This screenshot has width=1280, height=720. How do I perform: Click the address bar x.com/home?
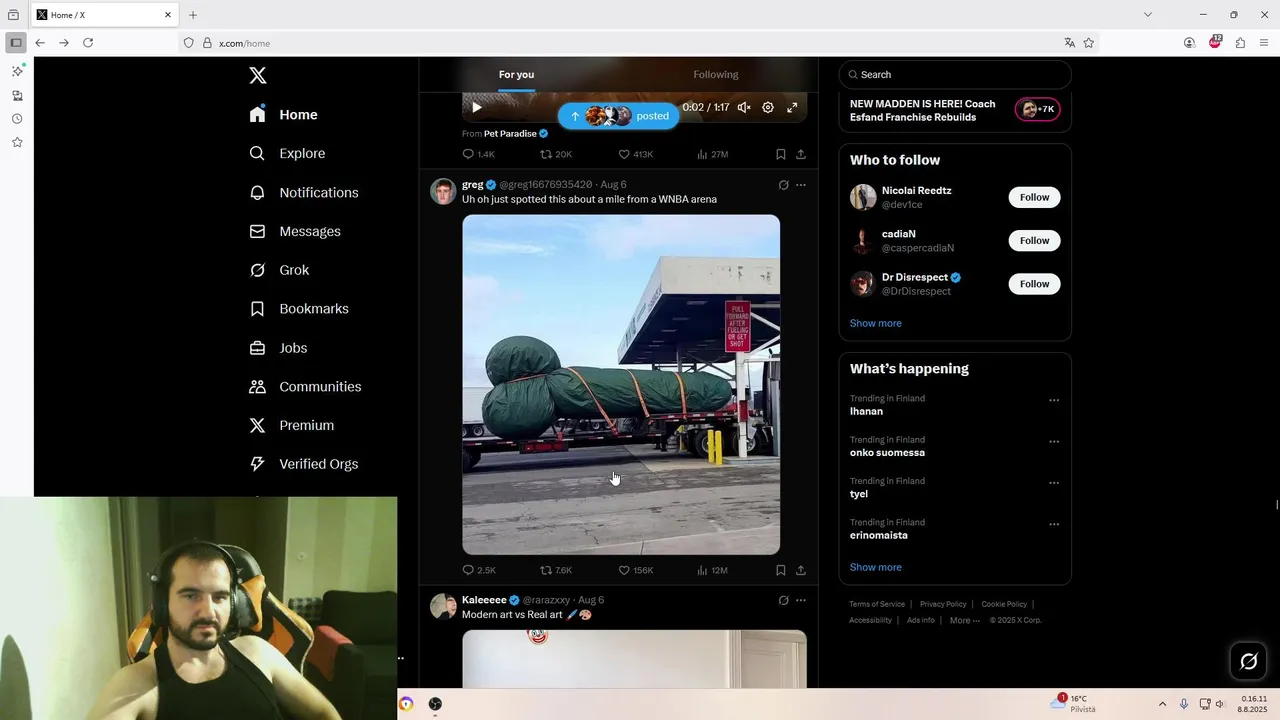(x=620, y=43)
